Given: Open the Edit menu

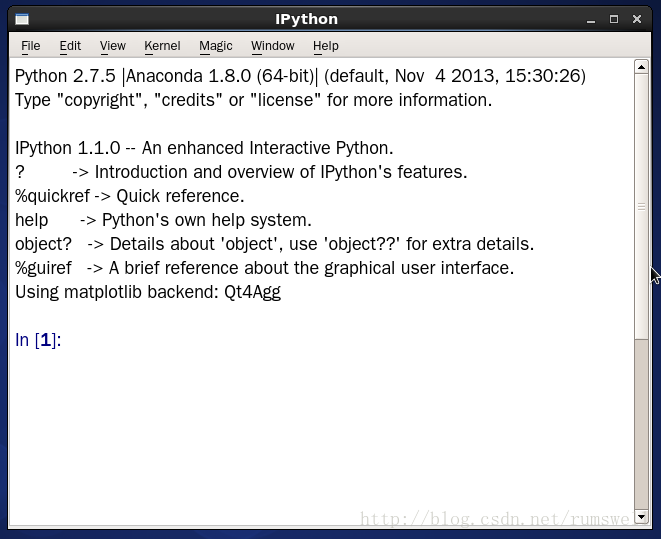Looking at the screenshot, I should (x=70, y=46).
